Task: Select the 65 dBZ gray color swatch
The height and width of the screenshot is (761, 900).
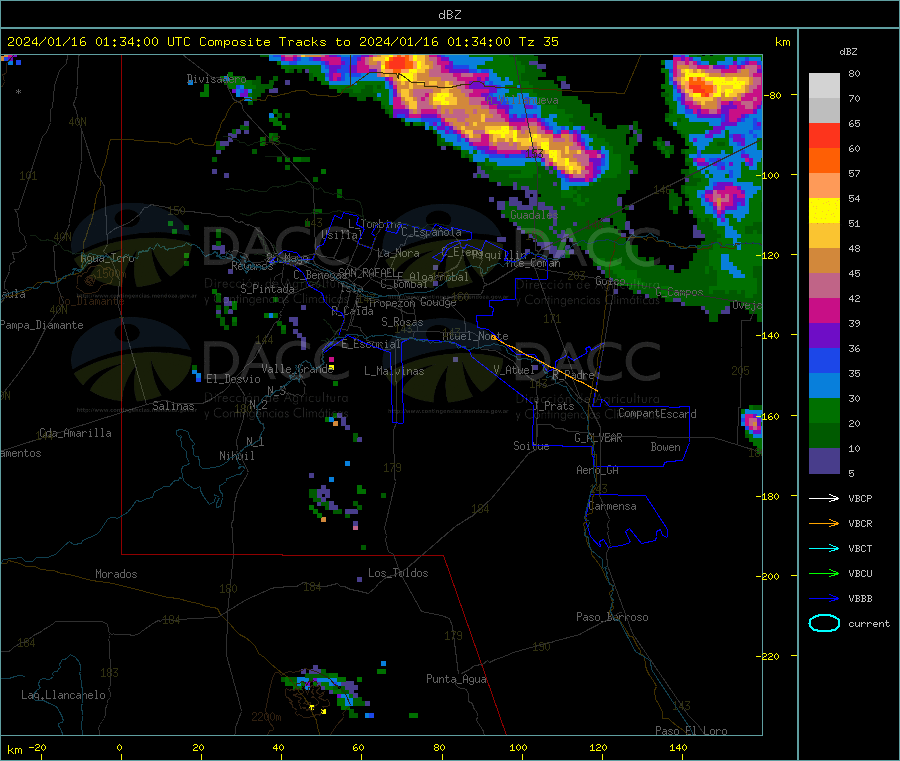Action: coord(824,111)
